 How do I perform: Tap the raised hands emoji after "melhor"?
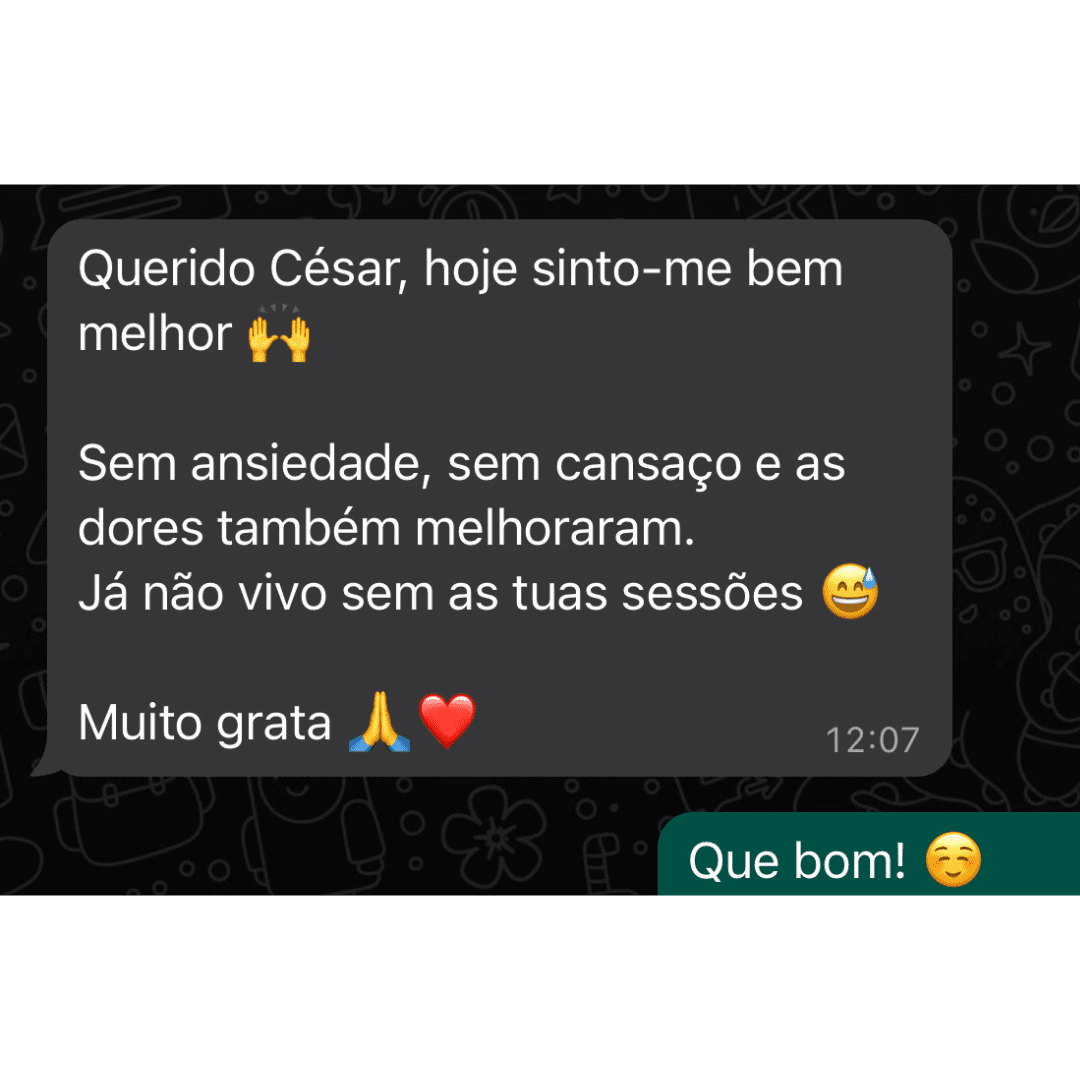point(279,334)
